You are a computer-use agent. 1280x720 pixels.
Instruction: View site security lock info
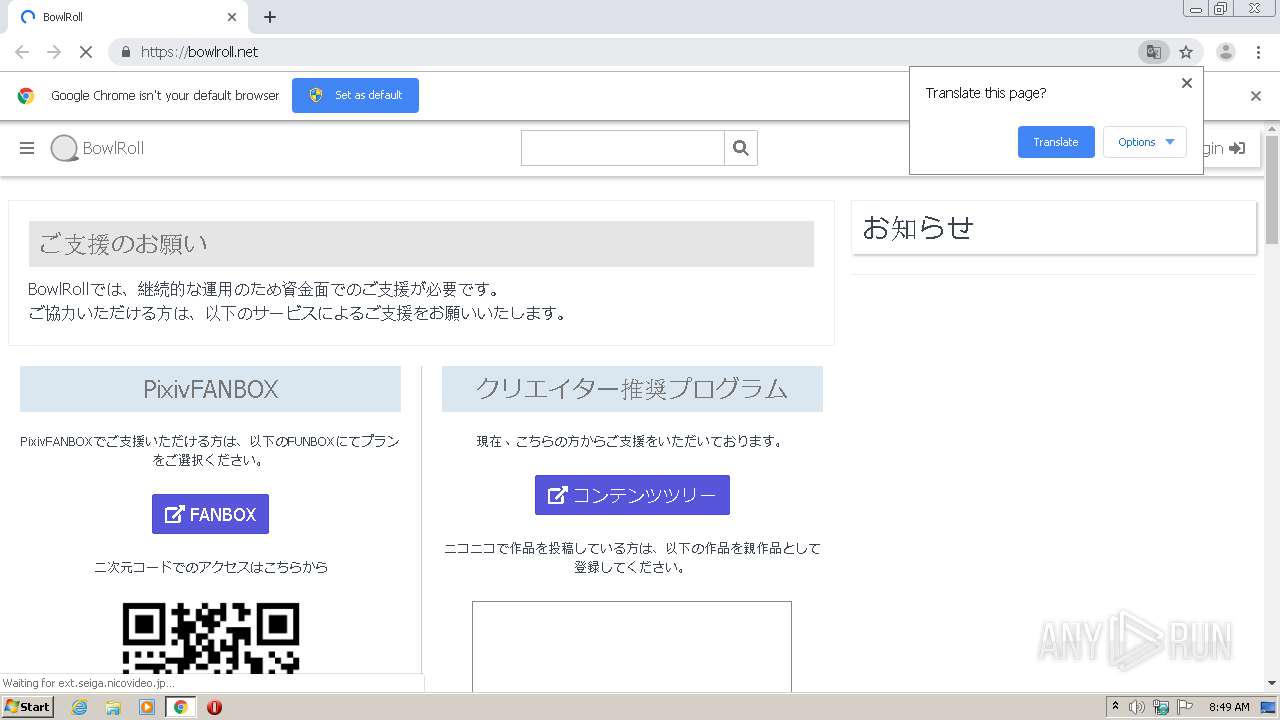pos(125,52)
